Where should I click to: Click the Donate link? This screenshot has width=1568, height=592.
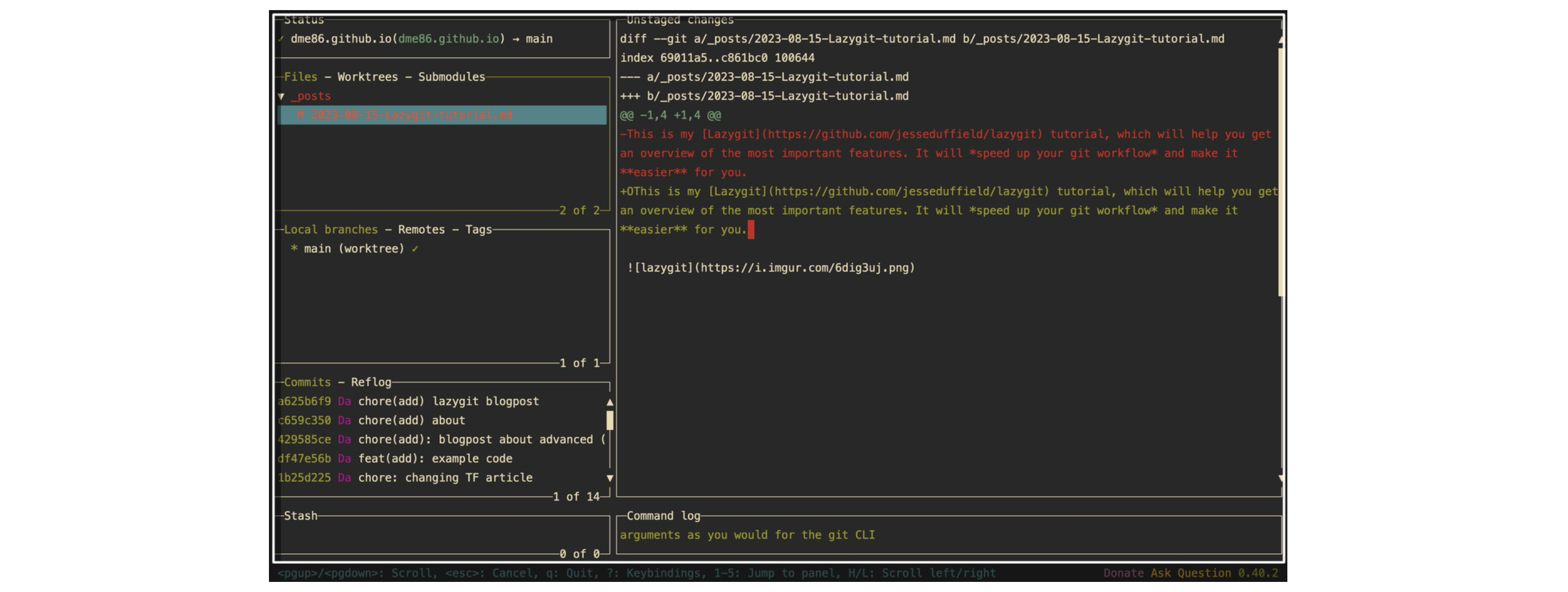click(x=1124, y=573)
